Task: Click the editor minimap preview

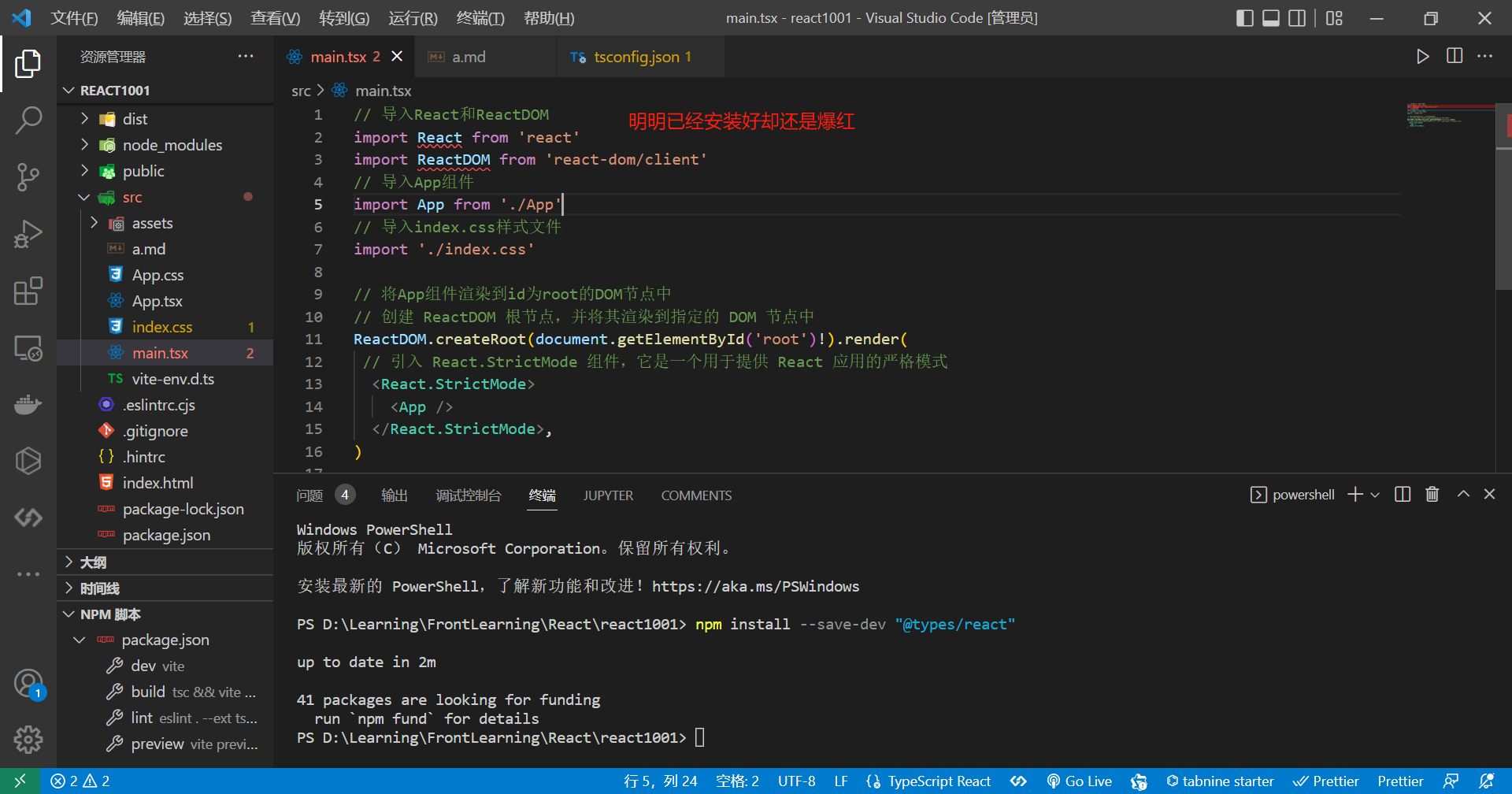Action: pyautogui.click(x=1449, y=115)
